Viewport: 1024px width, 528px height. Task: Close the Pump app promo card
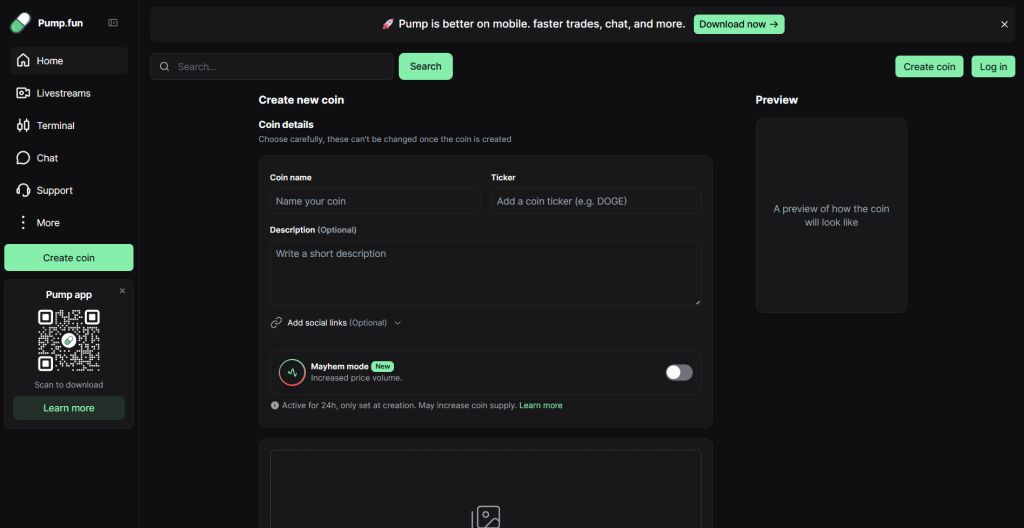(x=122, y=291)
